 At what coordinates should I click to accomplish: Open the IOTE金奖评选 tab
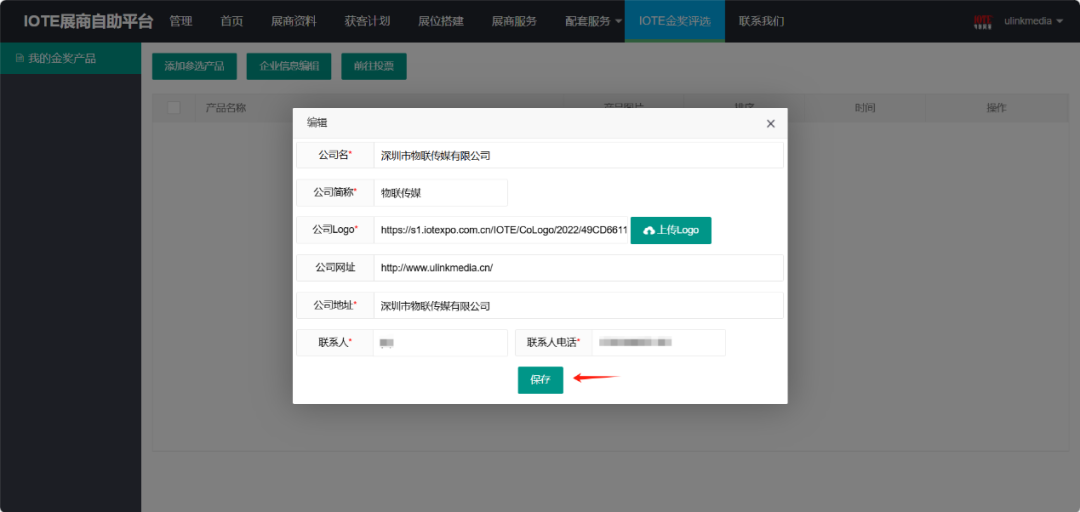674,21
